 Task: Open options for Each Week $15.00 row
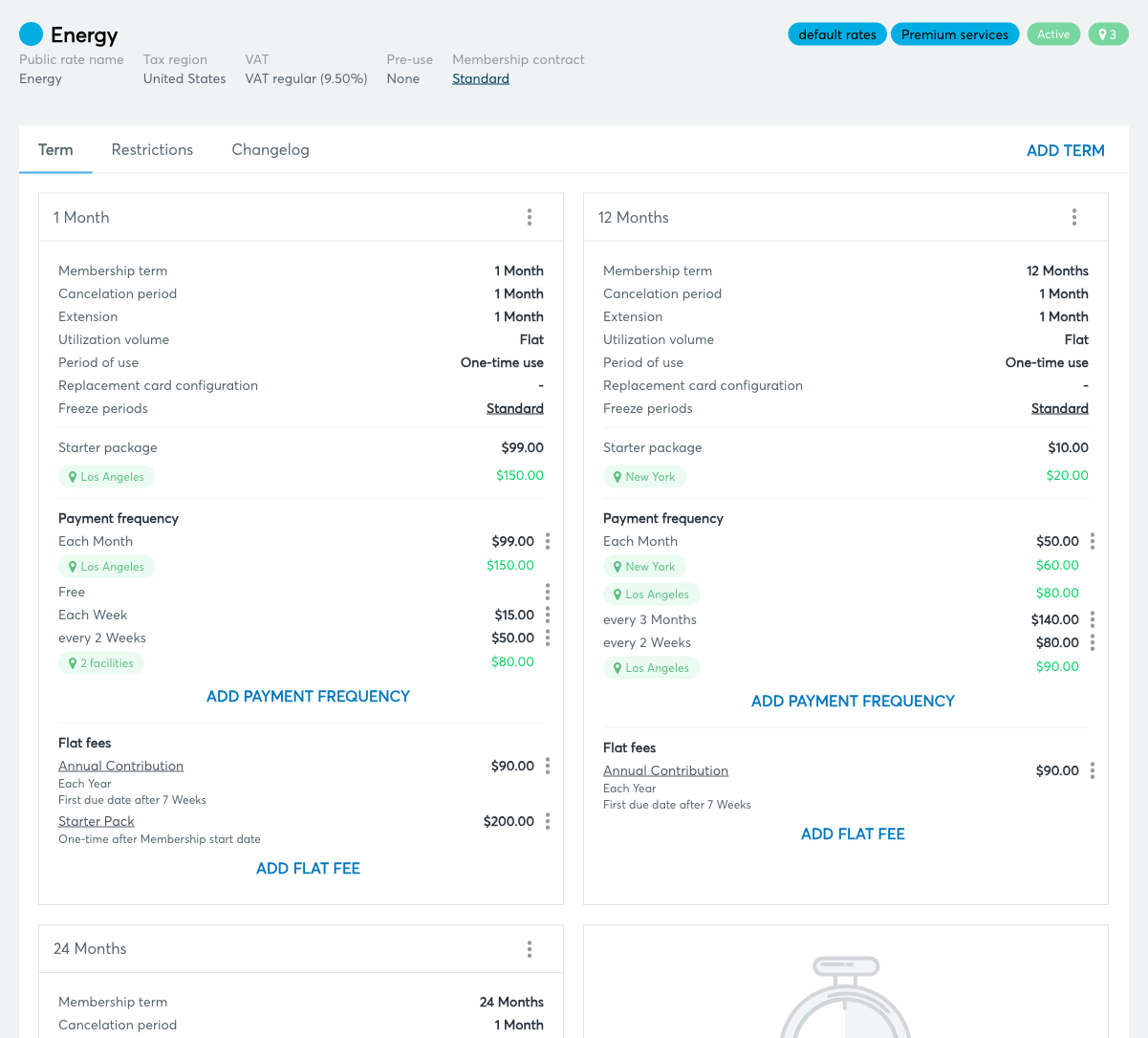(548, 615)
